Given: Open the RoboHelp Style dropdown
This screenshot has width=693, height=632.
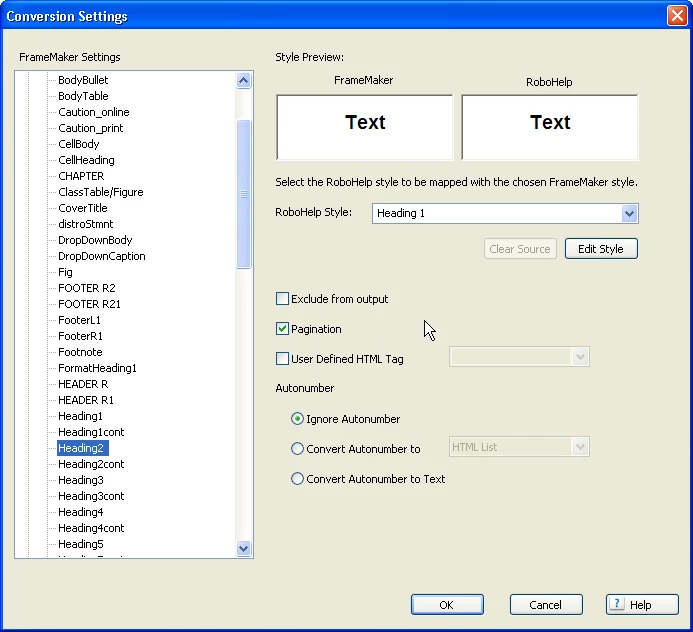Looking at the screenshot, I should (629, 213).
